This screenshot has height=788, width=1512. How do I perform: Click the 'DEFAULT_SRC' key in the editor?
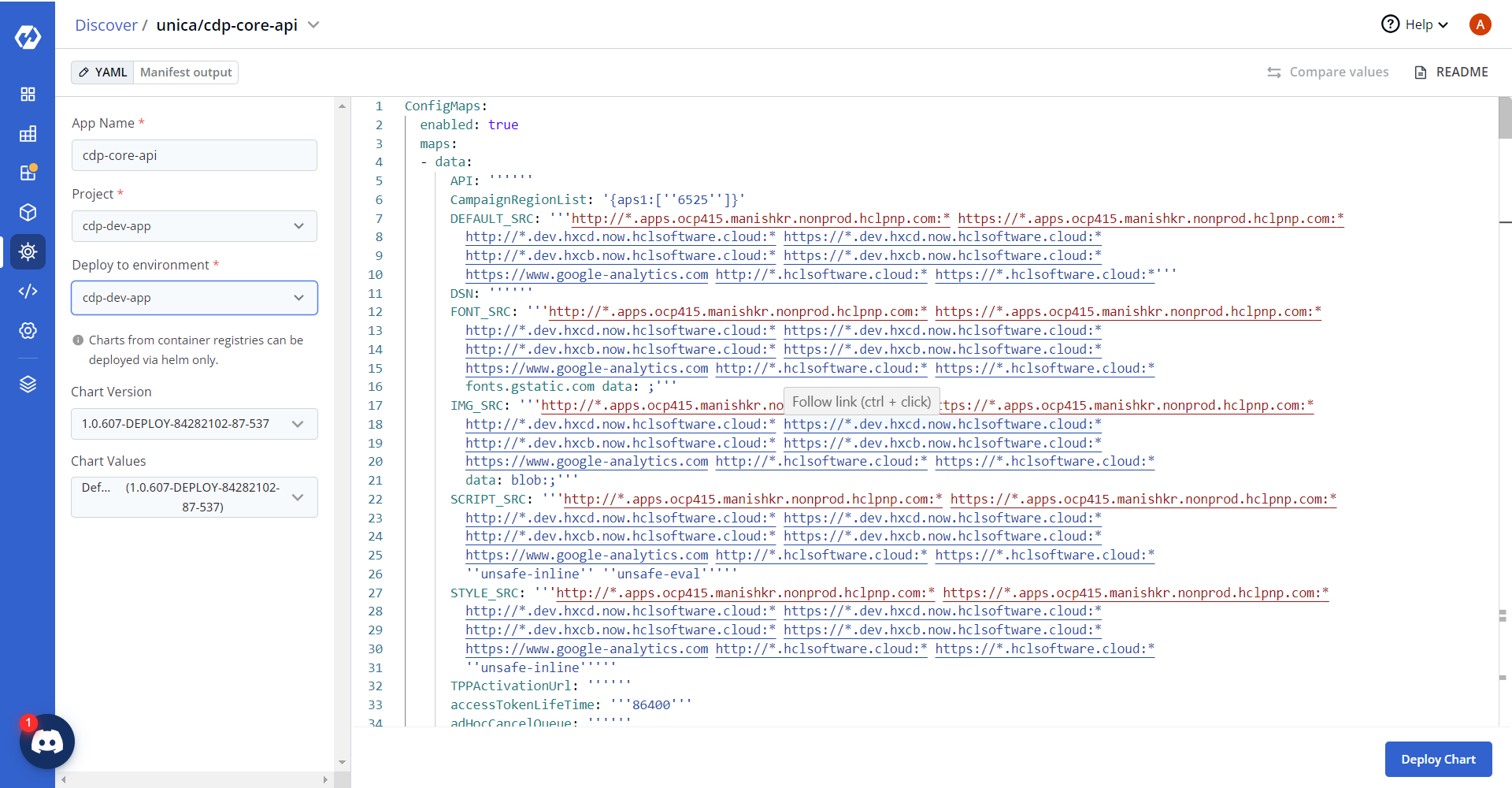pyautogui.click(x=491, y=219)
